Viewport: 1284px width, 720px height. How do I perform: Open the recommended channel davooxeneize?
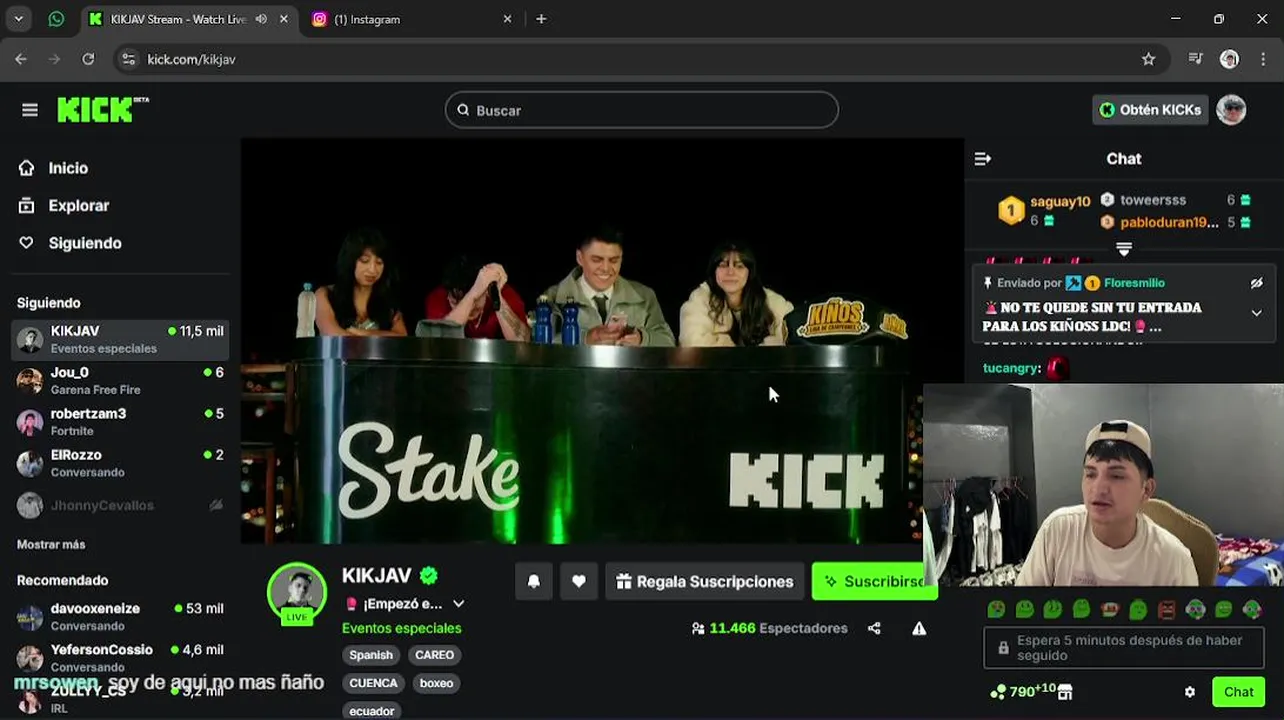coord(120,616)
